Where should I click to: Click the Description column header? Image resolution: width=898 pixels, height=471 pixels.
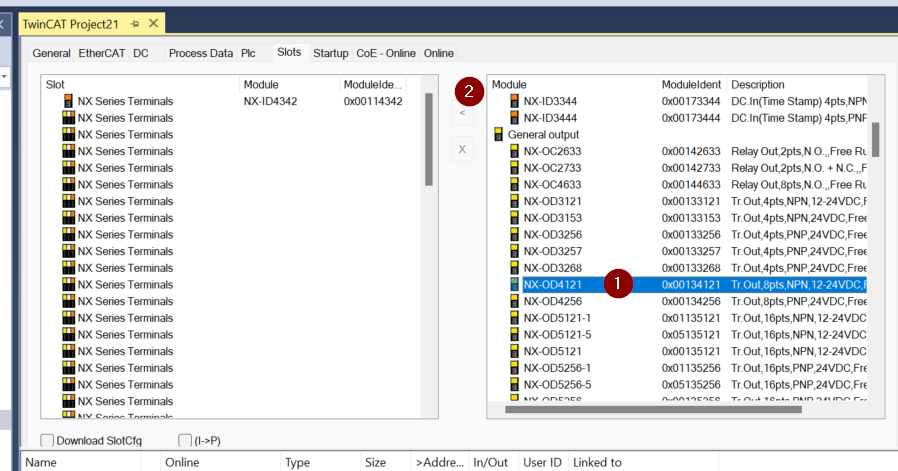(798, 85)
